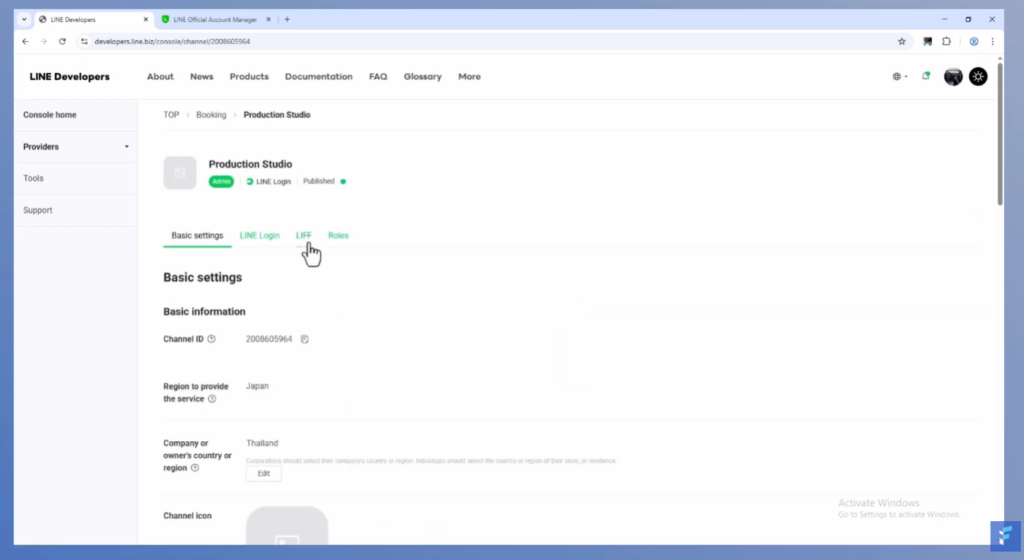The height and width of the screenshot is (560, 1024).
Task: Open the LINE Login tab
Action: (x=259, y=235)
